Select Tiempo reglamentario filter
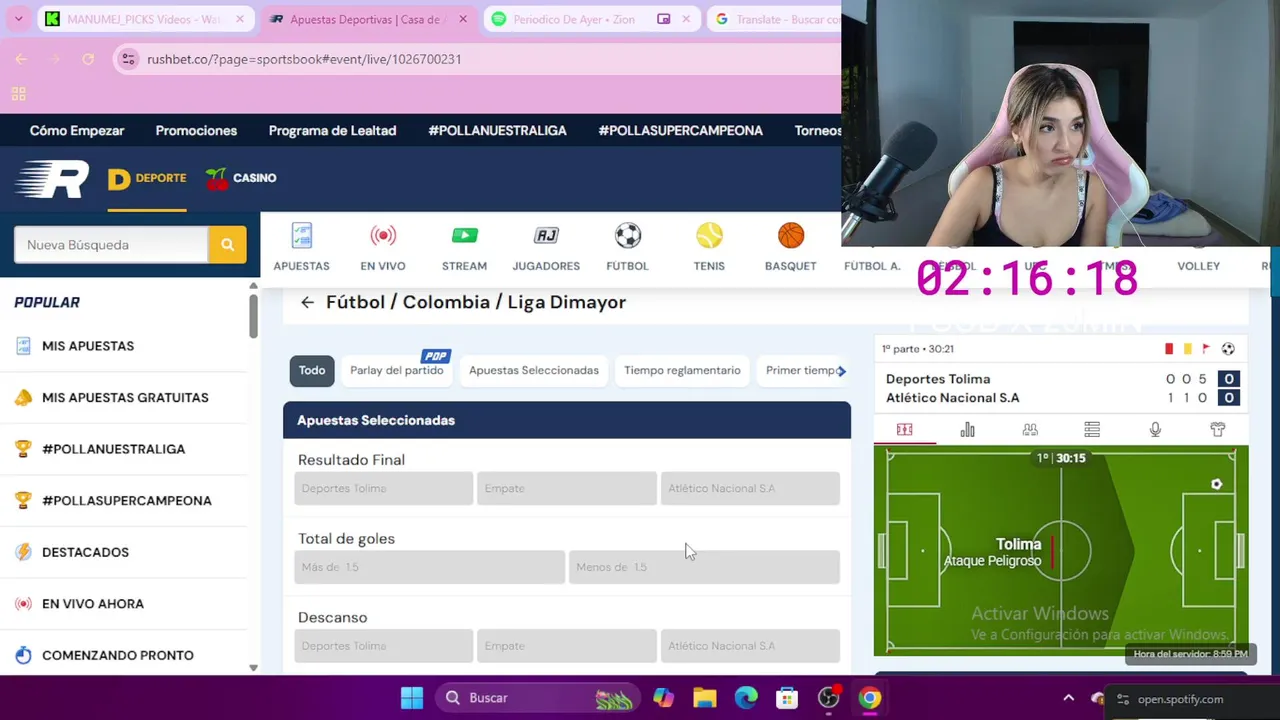Screen dimensions: 1280x720 (682, 370)
